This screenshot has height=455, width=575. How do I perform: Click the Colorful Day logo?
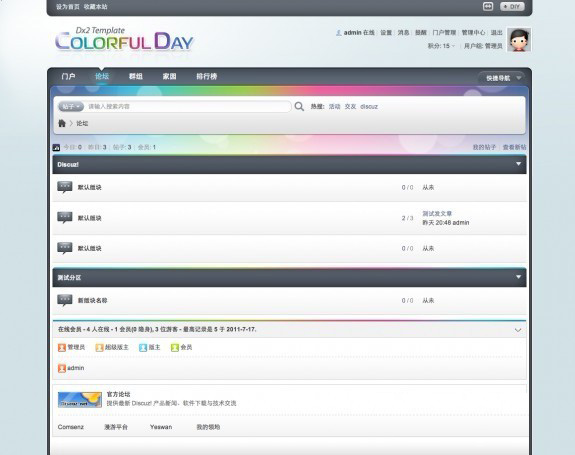click(x=124, y=39)
